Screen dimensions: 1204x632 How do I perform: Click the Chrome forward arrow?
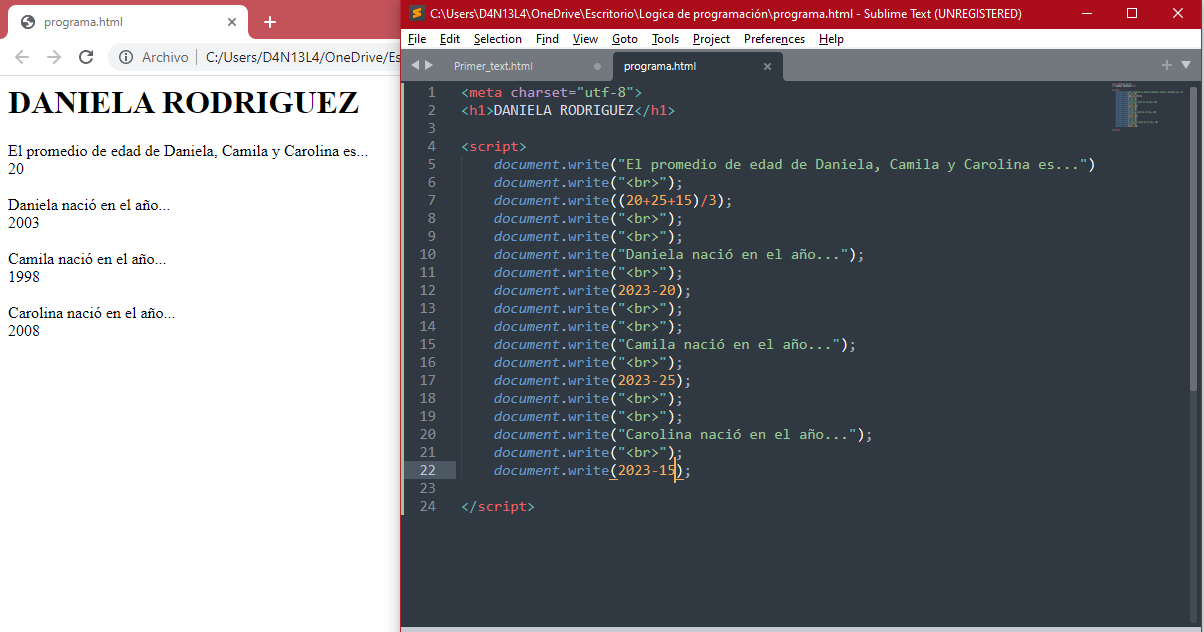pos(54,57)
